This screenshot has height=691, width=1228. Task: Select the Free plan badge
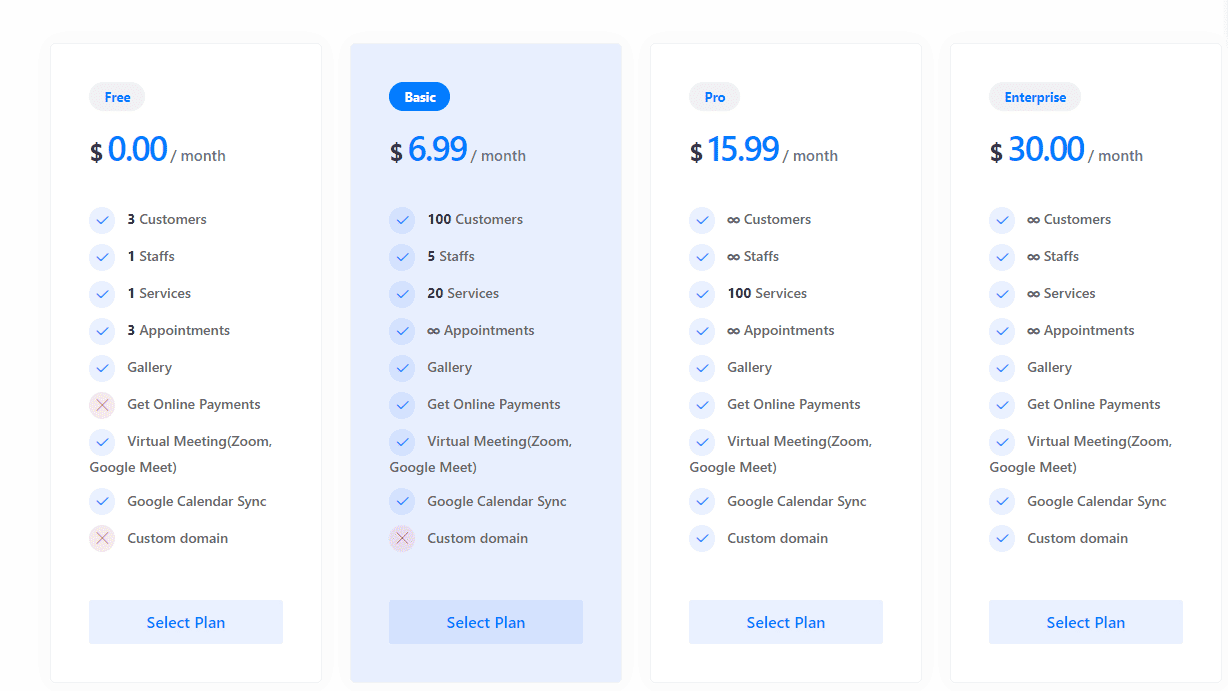pos(117,97)
